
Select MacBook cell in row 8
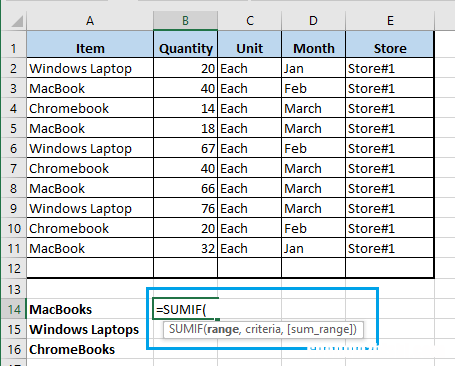click(90, 188)
